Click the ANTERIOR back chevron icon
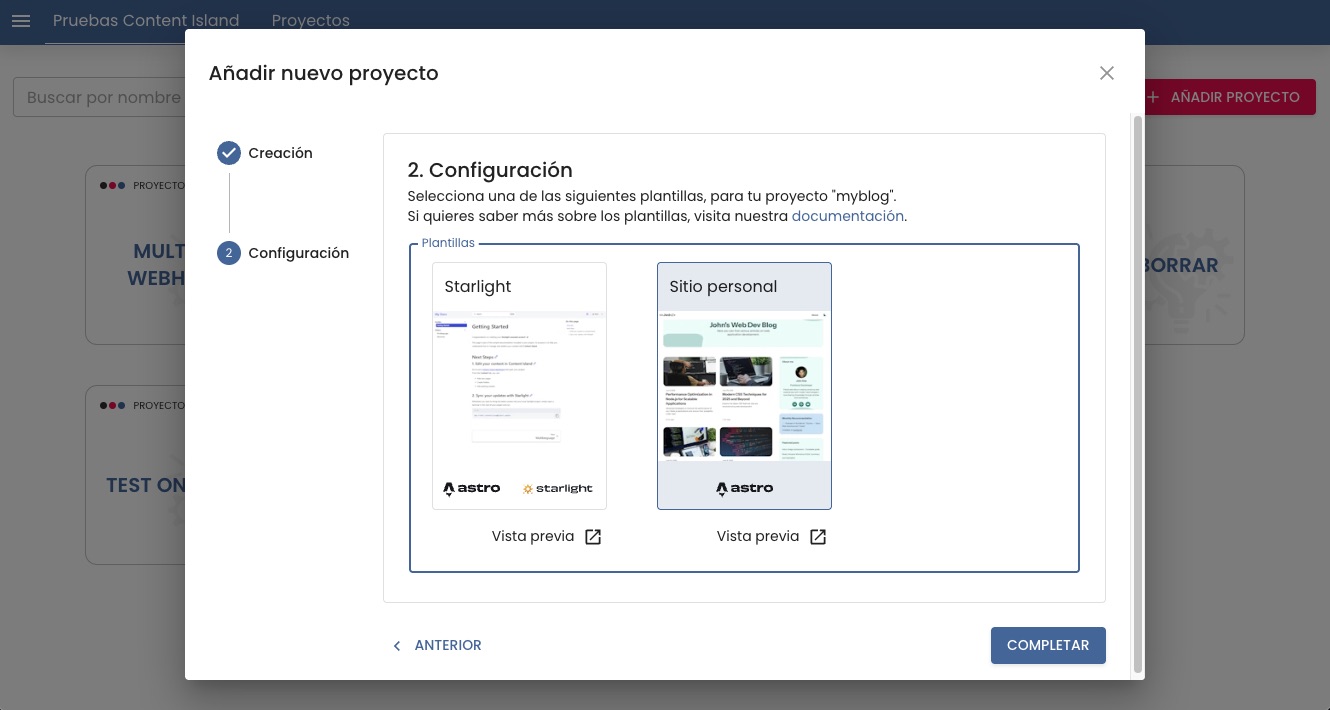1330x710 pixels. pyautogui.click(x=397, y=646)
